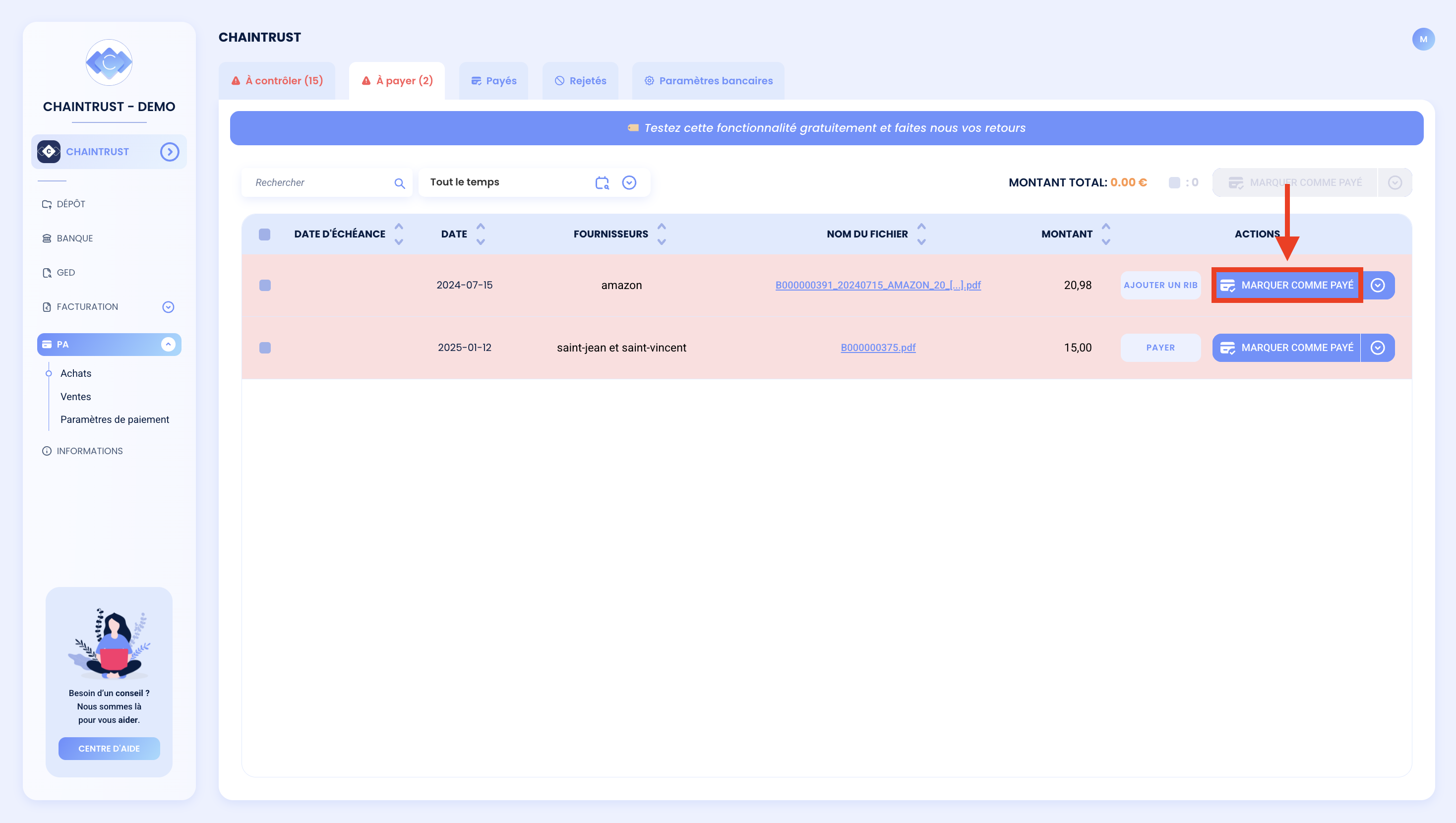The height and width of the screenshot is (823, 1456).
Task: Click the blocked icon on Rejetés tab
Action: click(x=559, y=81)
